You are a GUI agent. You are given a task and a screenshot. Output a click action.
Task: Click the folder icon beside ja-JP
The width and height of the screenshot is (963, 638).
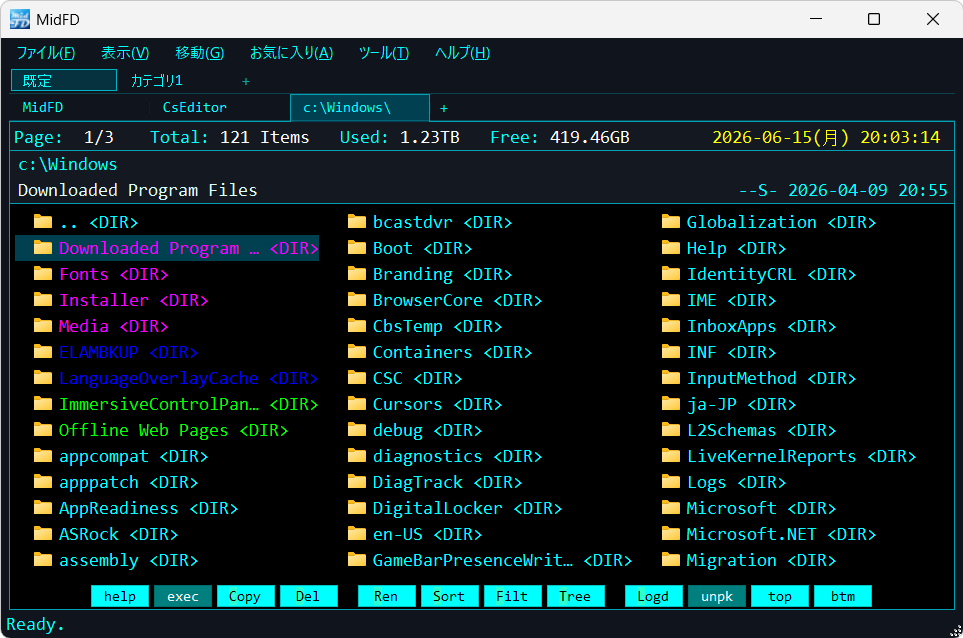click(x=671, y=403)
